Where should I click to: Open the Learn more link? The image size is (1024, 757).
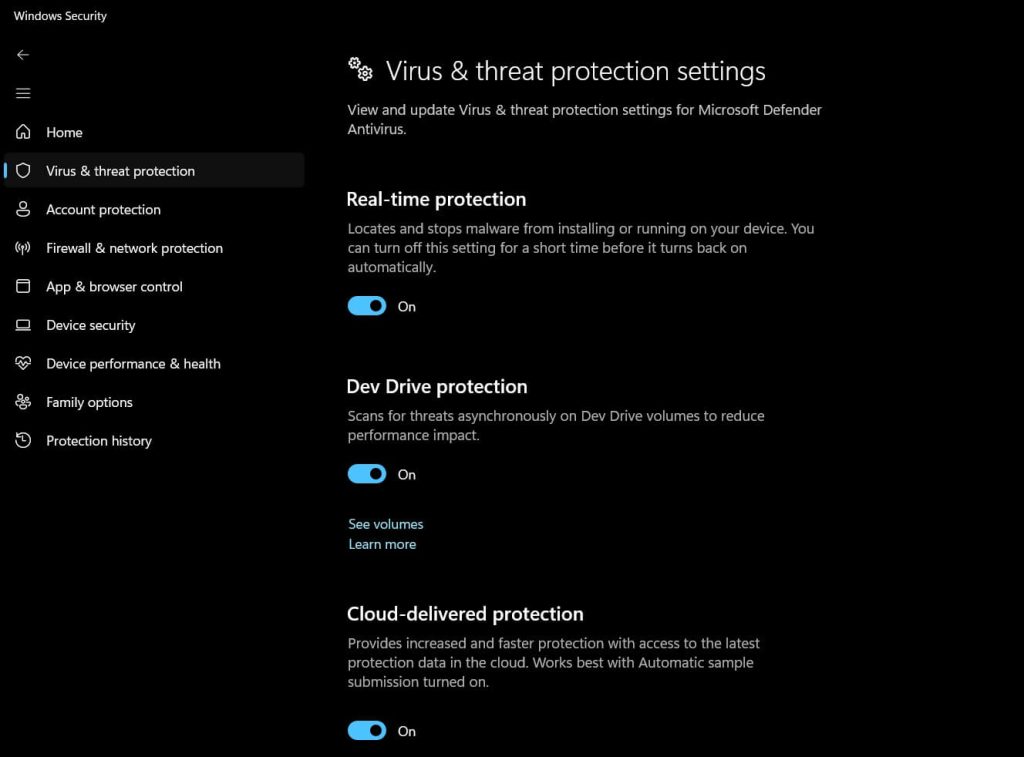382,543
